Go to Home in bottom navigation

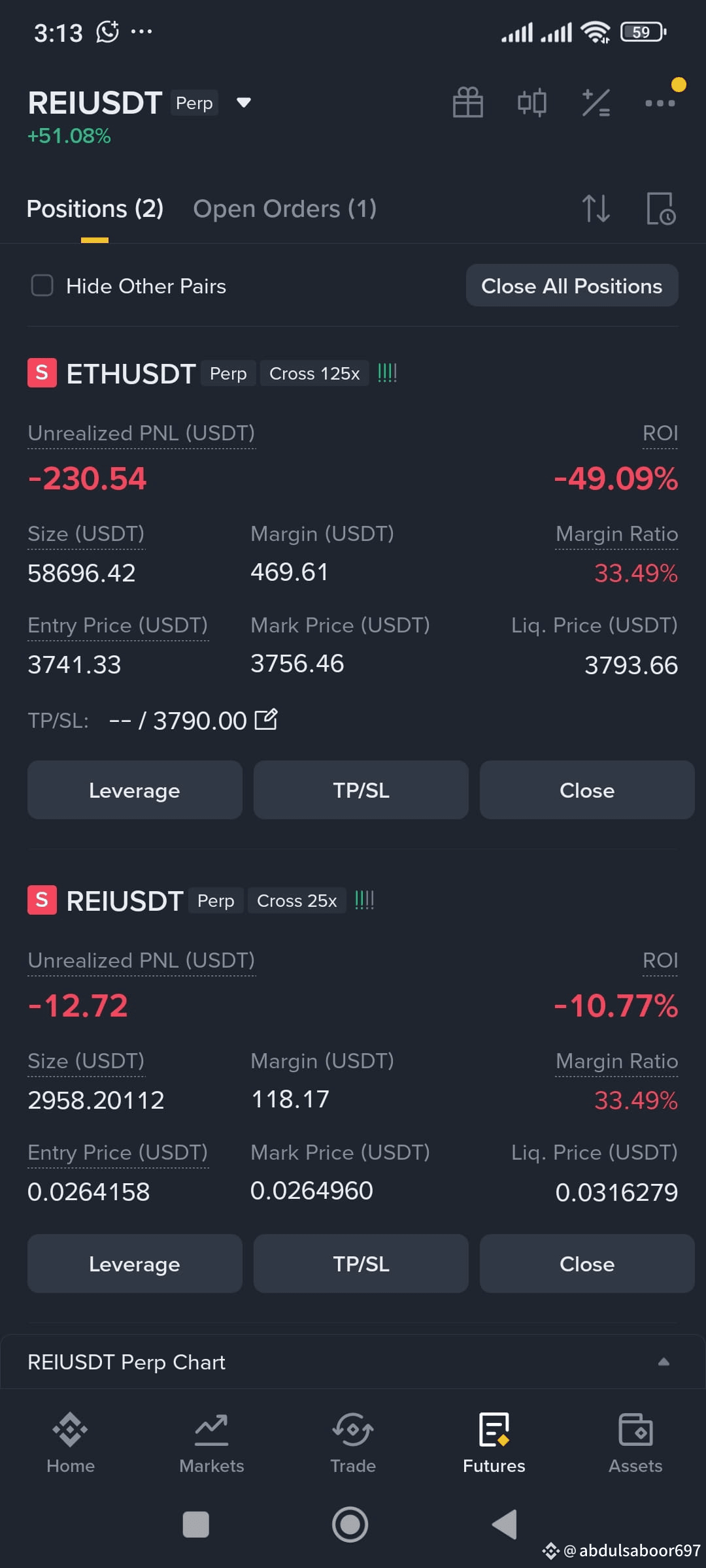tap(71, 1443)
